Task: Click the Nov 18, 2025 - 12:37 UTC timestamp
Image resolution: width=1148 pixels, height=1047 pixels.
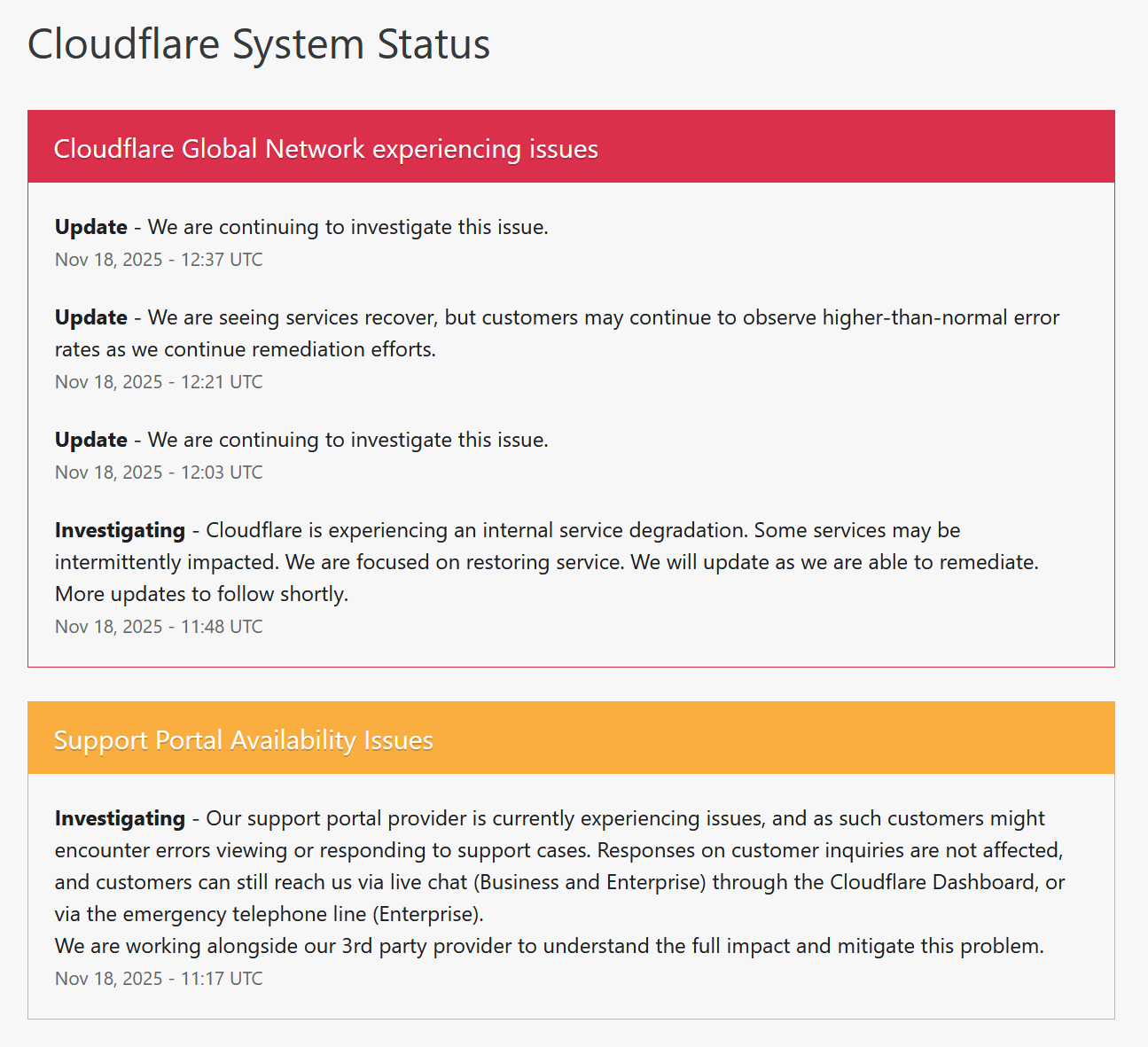Action: (159, 260)
